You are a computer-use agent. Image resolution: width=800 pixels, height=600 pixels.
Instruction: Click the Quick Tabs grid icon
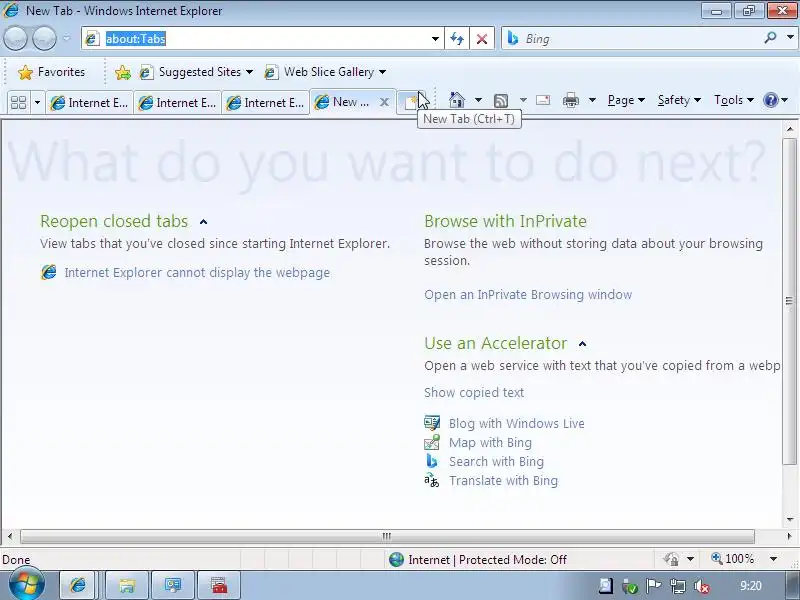click(x=19, y=103)
